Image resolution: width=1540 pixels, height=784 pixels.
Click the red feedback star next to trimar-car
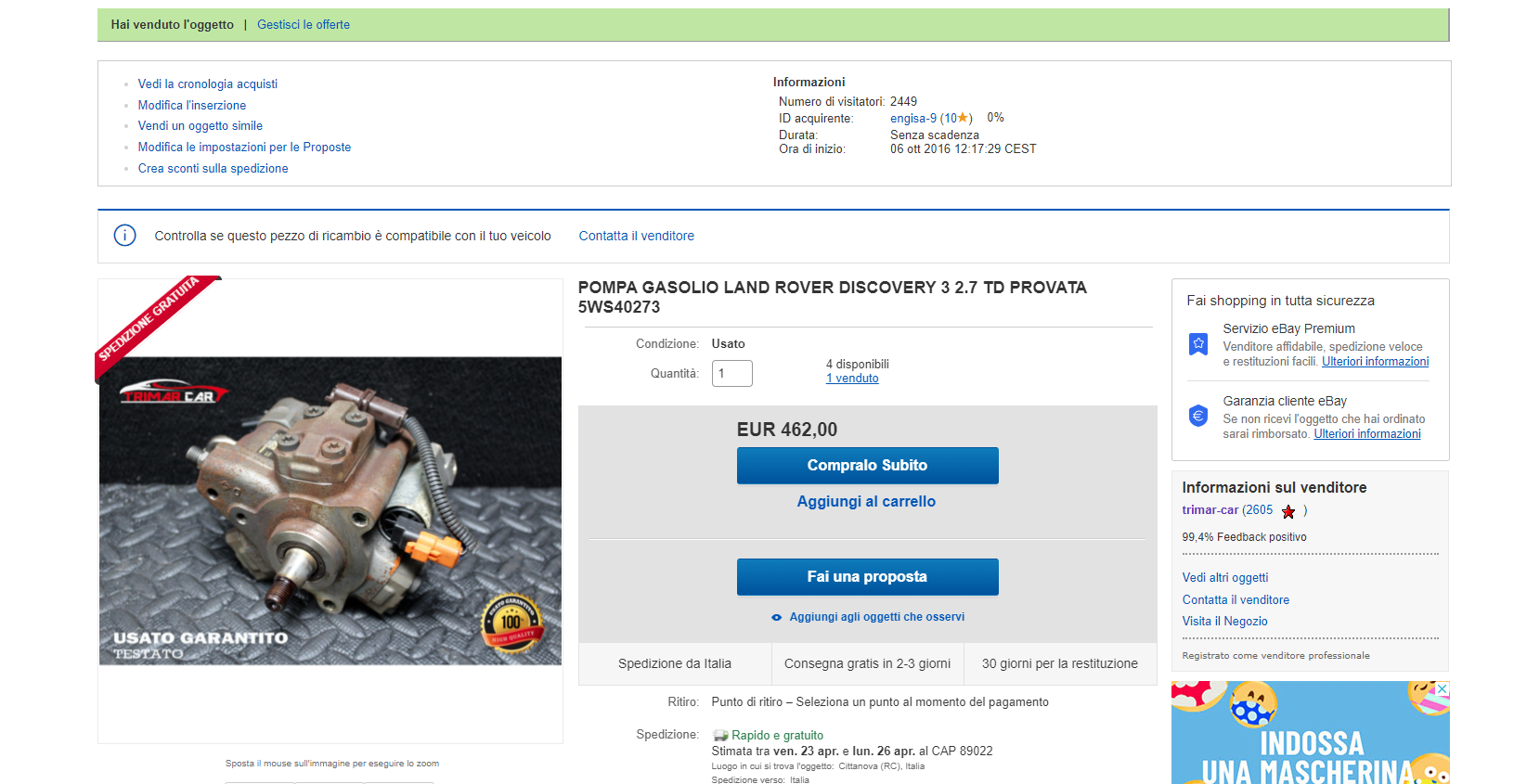point(1288,511)
